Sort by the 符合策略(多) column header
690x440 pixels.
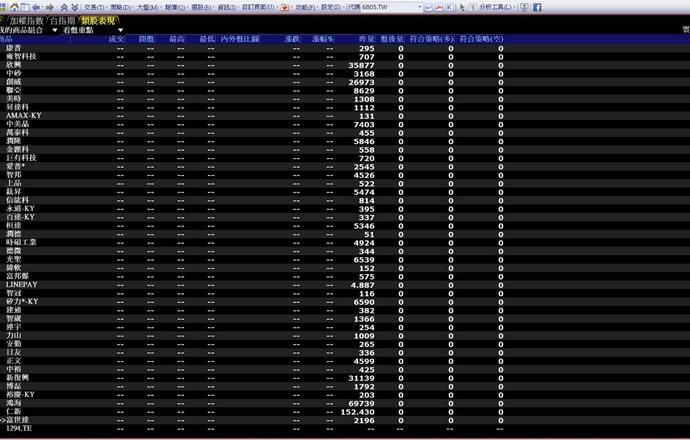(x=437, y=39)
